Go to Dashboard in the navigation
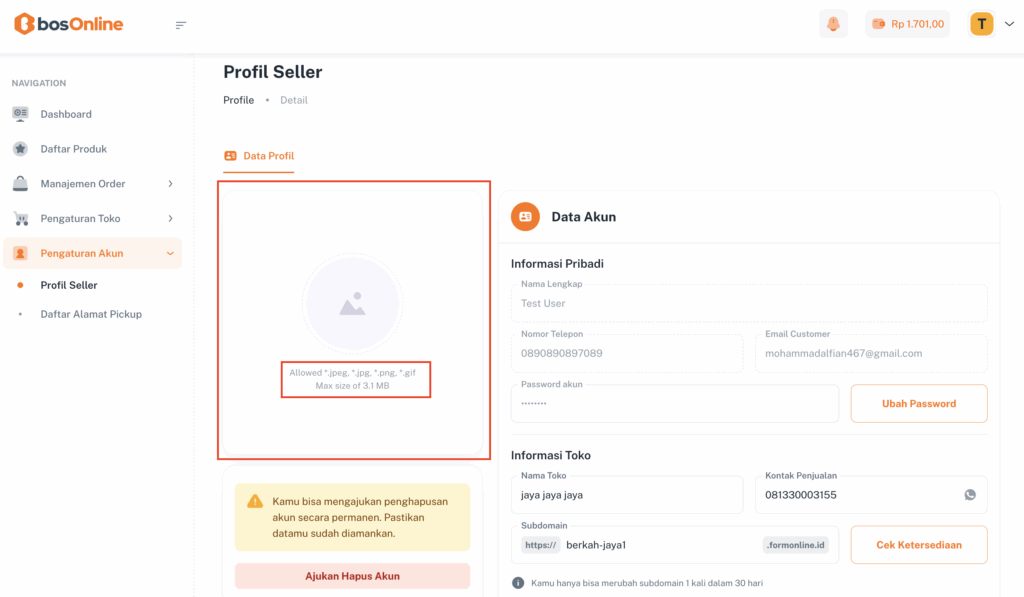Image resolution: width=1024 pixels, height=597 pixels. (x=66, y=114)
